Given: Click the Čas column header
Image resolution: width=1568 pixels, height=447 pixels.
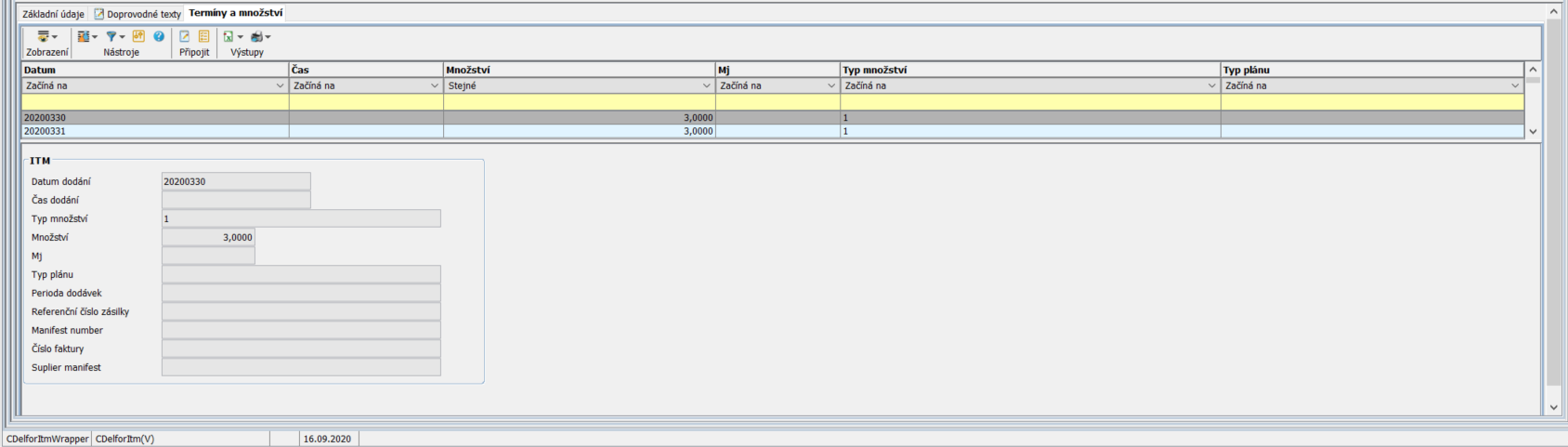Looking at the screenshot, I should point(366,70).
